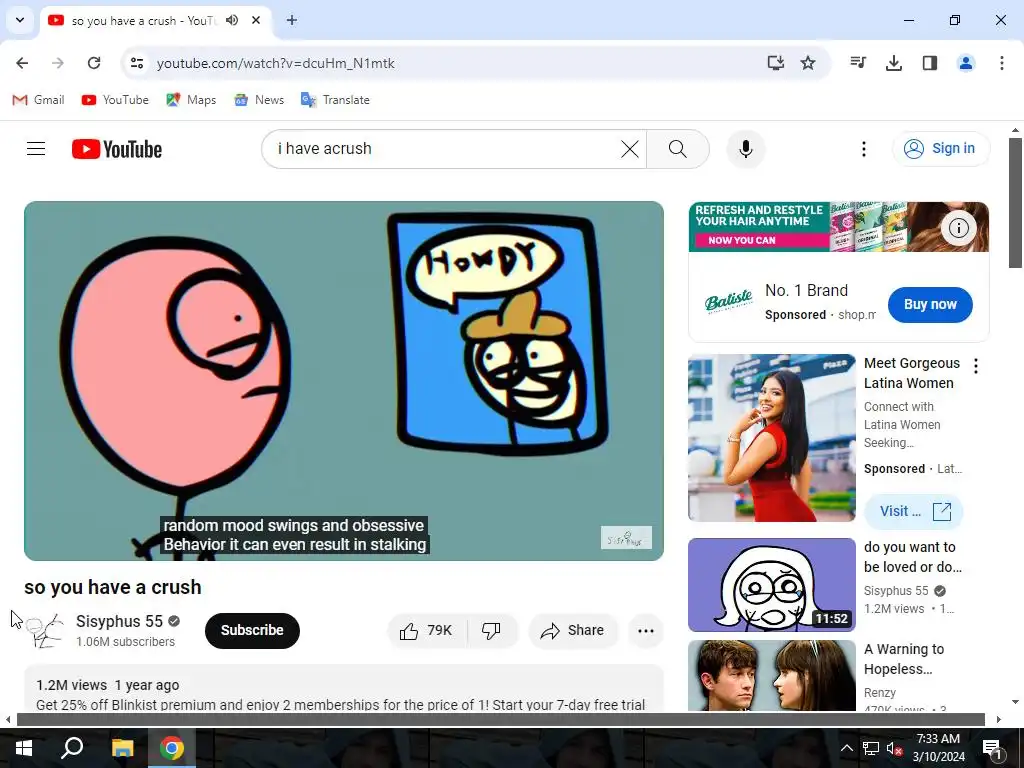Open 'do you want to be loved' title link
1024x768 pixels.
(912, 557)
